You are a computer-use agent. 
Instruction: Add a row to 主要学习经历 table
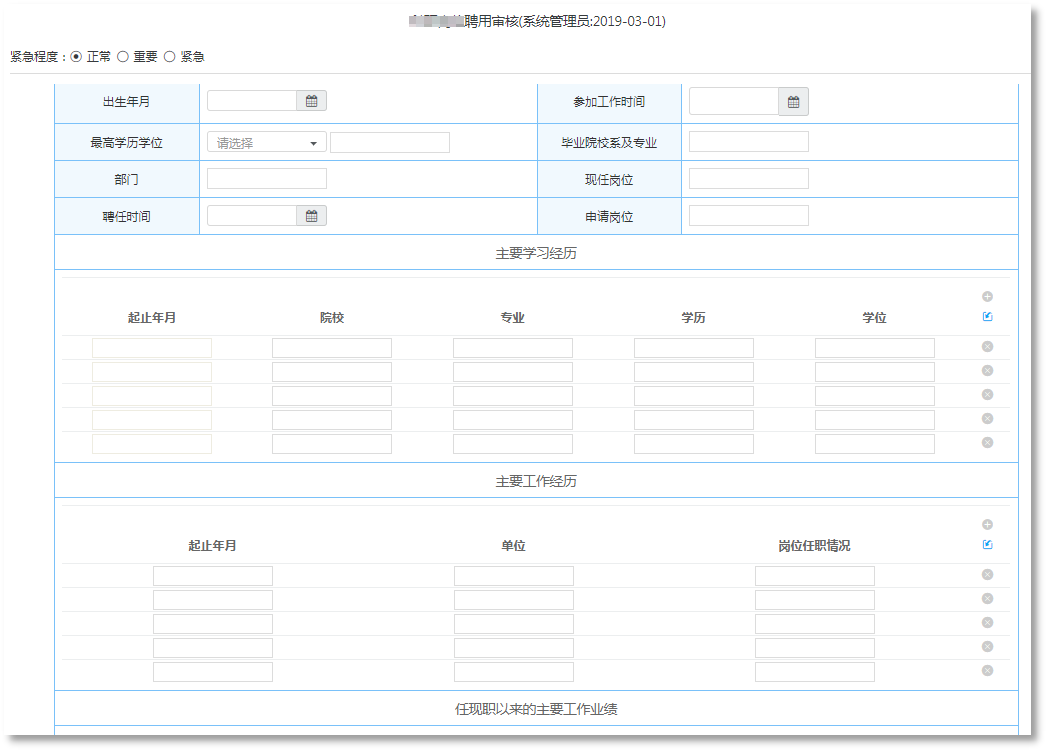click(987, 297)
